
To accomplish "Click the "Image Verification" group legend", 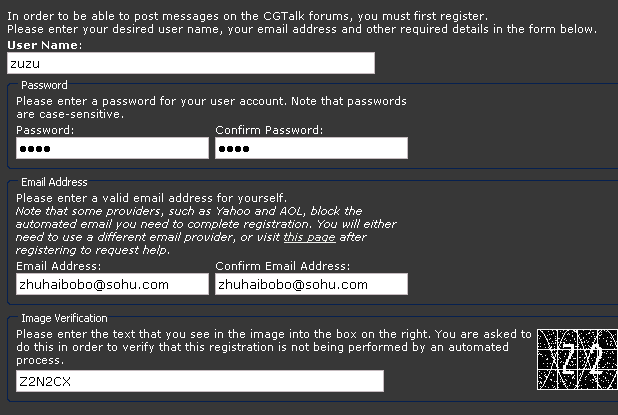I will click(x=64, y=318).
